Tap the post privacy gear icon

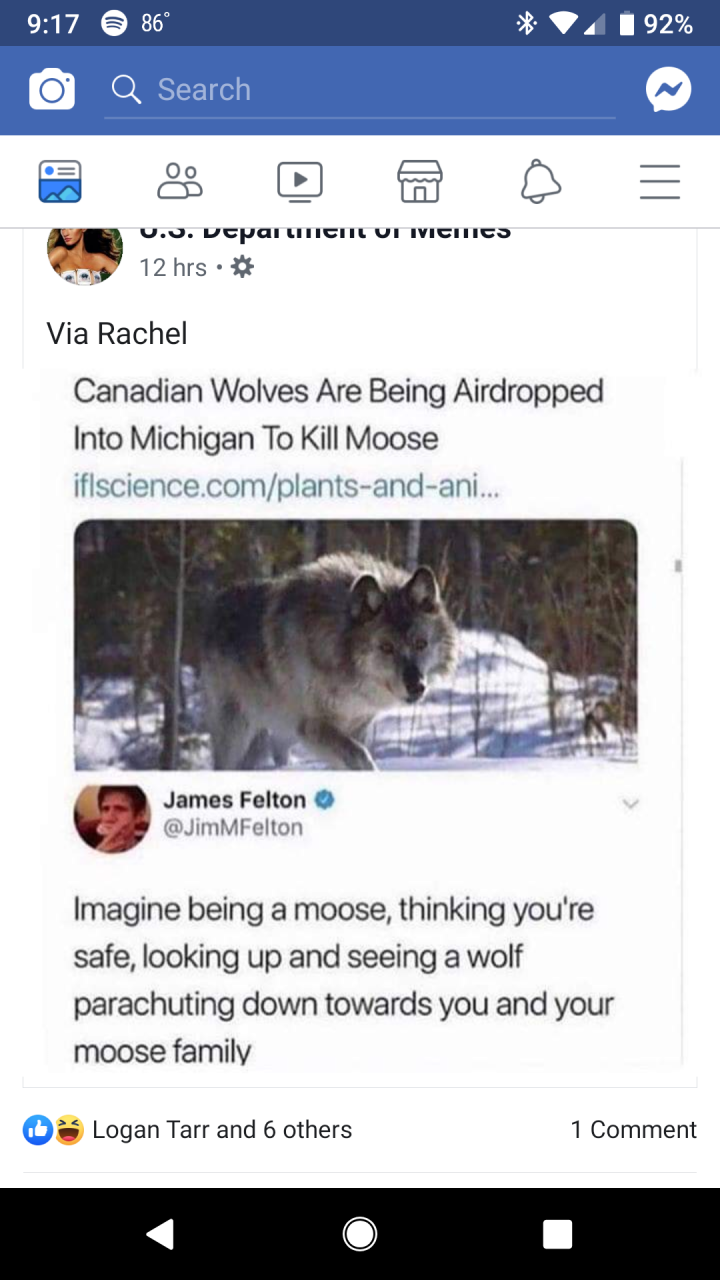[242, 267]
